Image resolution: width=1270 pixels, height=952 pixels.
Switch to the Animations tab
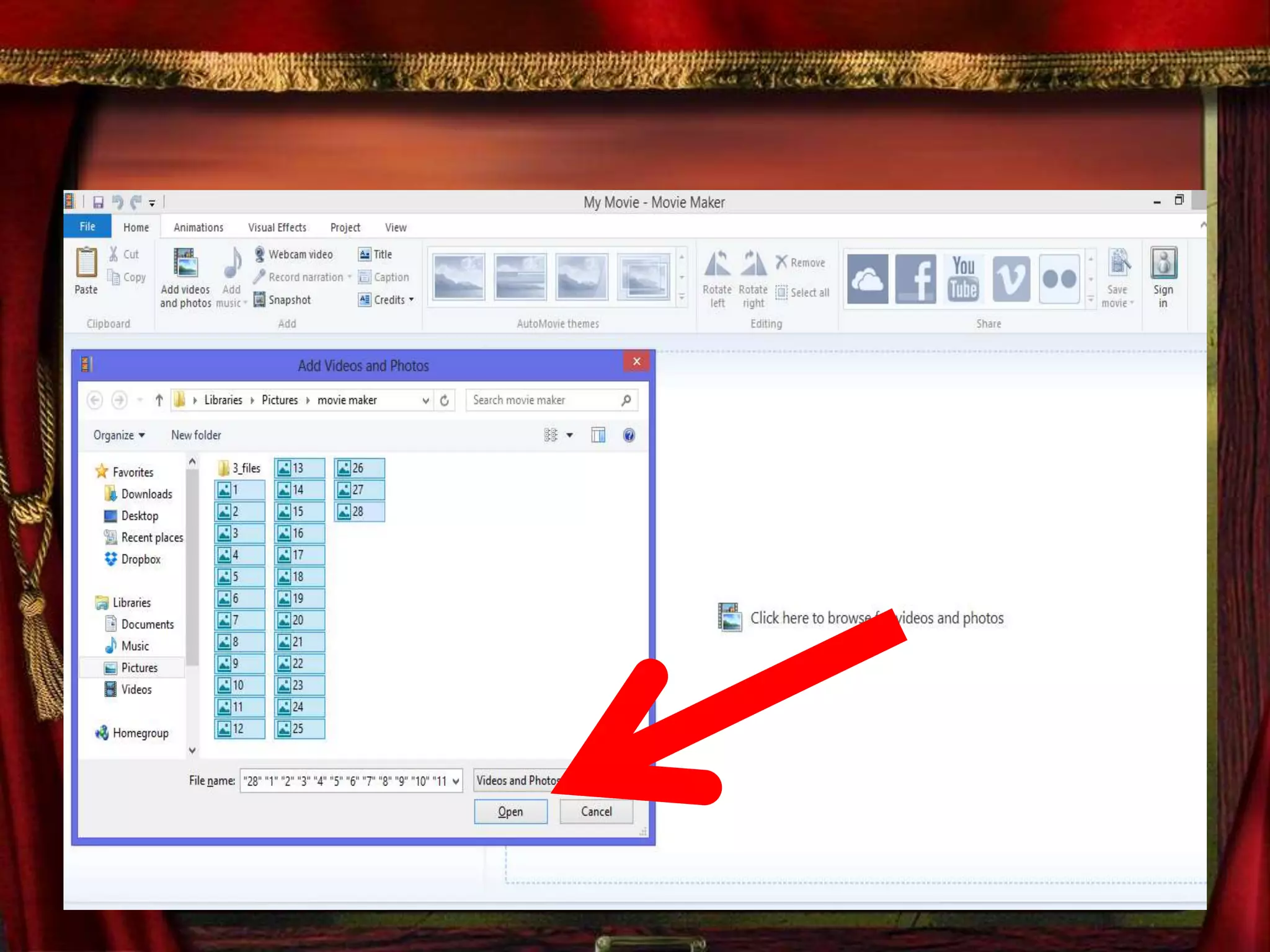(x=198, y=227)
